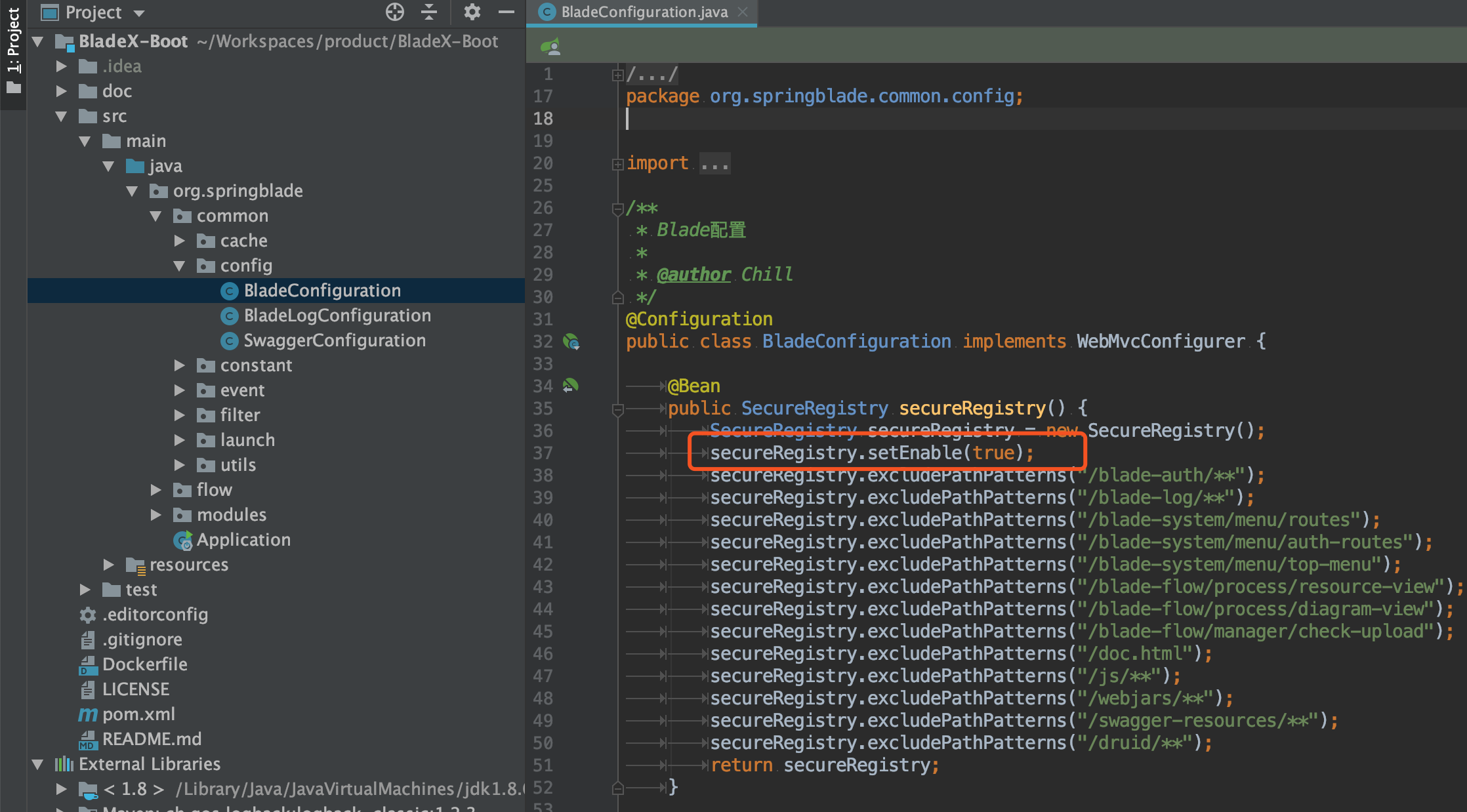
Task: Click the @author tag in Javadoc
Action: pyautogui.click(x=693, y=275)
